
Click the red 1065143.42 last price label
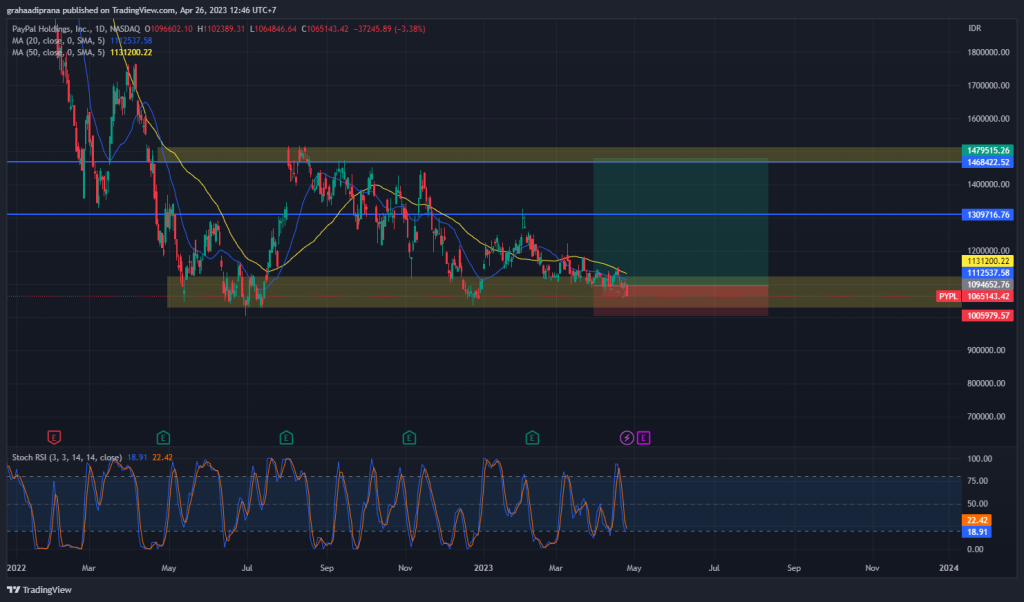tap(987, 296)
